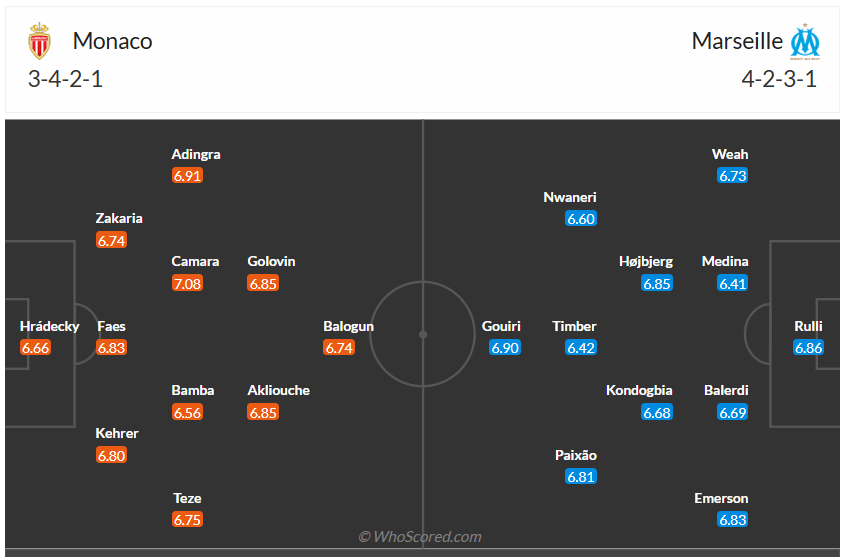Click Zakaria's 6.74 rating badge
Viewport: 846px width, 557px height.
(111, 240)
